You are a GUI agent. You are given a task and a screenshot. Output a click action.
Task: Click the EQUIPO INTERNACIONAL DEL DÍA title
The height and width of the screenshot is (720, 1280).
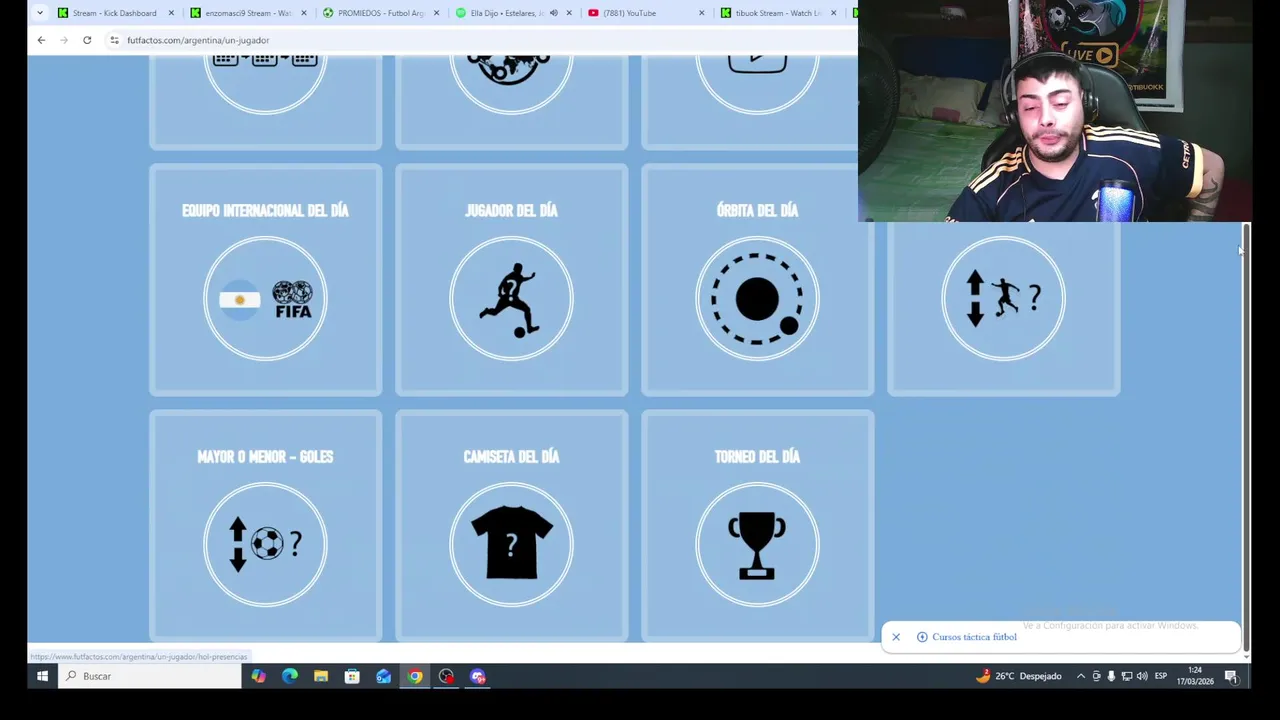pos(265,210)
